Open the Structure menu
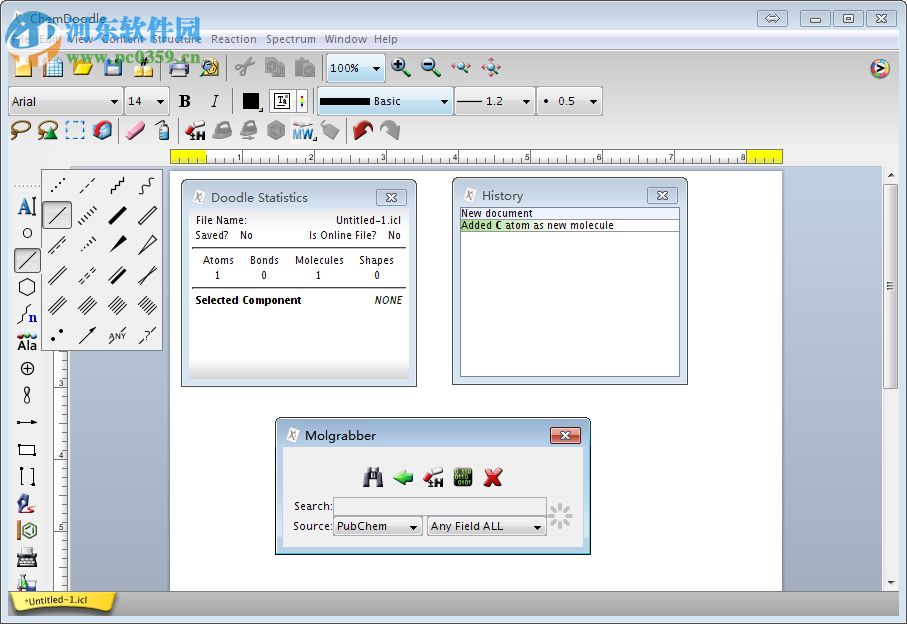Screen dimensions: 907x624 point(176,39)
